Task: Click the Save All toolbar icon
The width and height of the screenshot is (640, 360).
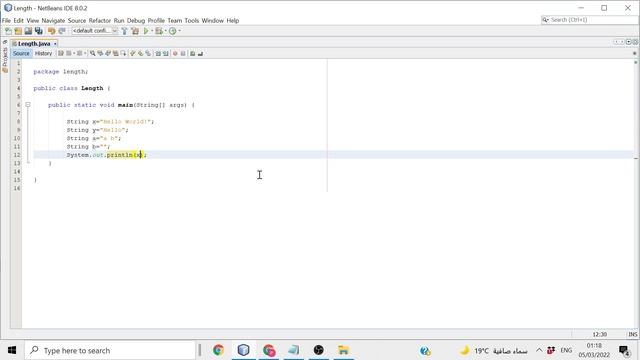Action: 39,31
